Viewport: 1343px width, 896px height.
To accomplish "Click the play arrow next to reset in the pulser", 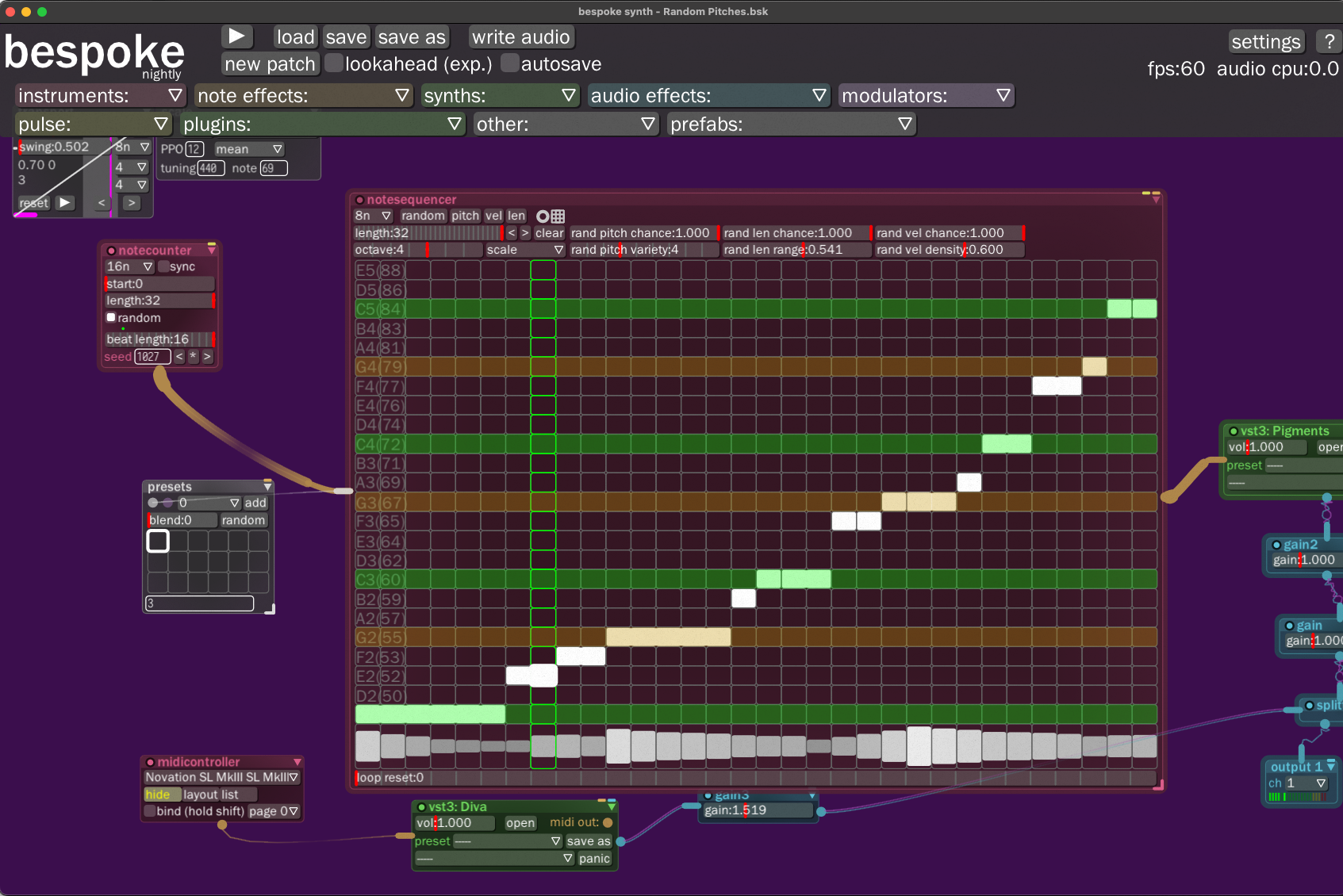I will (x=65, y=203).
